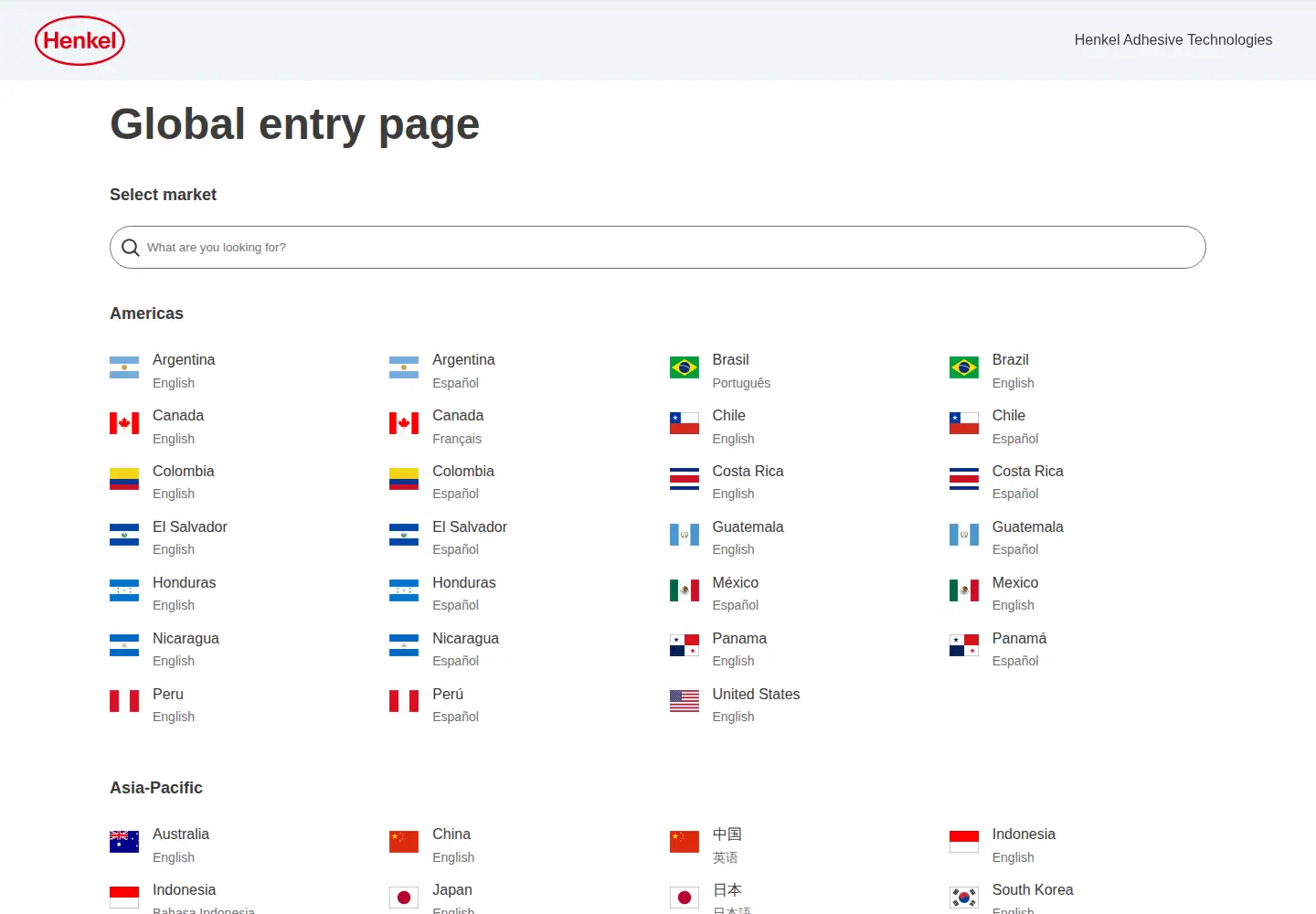
Task: Click the search magnifier icon
Action: (131, 248)
